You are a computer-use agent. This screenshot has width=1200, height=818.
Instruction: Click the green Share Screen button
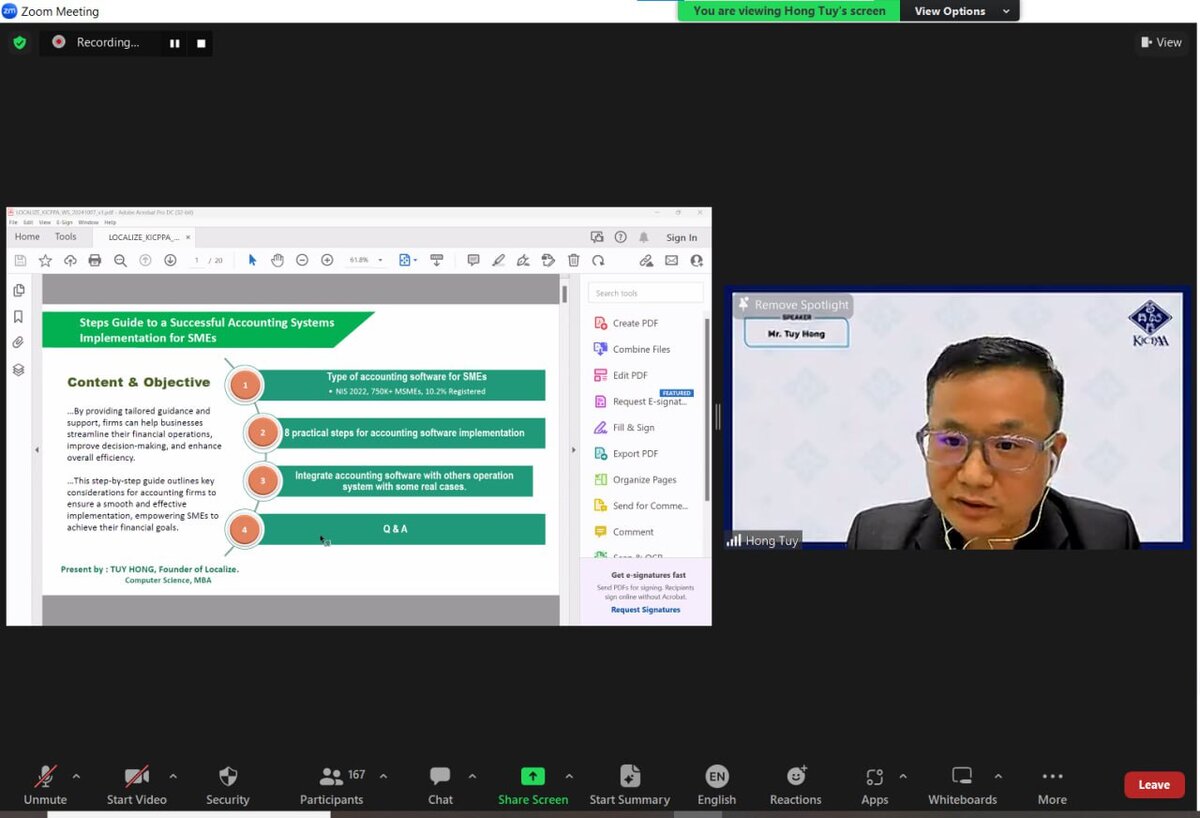pyautogui.click(x=533, y=786)
